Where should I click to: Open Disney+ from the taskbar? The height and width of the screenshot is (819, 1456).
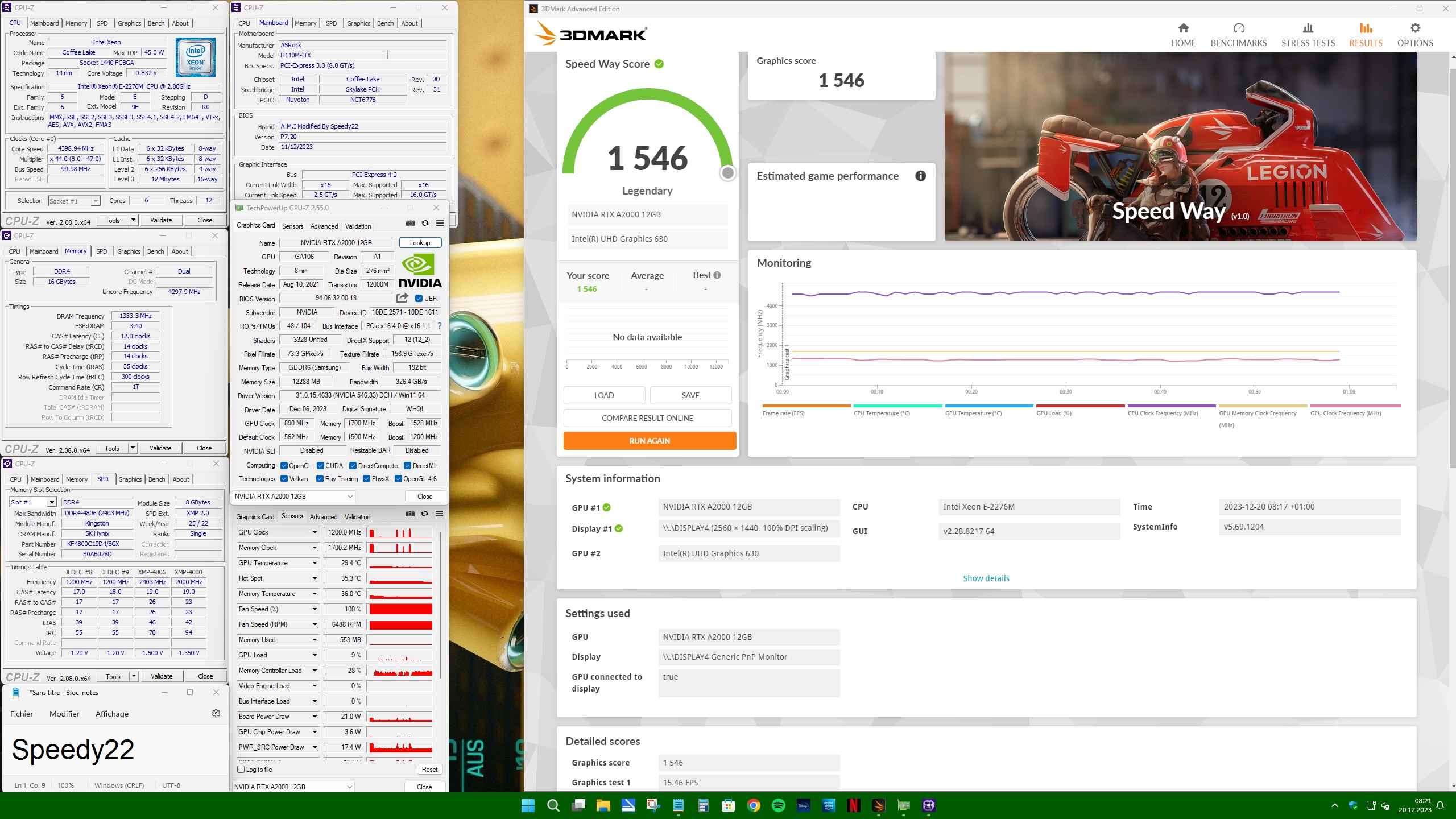[x=804, y=805]
